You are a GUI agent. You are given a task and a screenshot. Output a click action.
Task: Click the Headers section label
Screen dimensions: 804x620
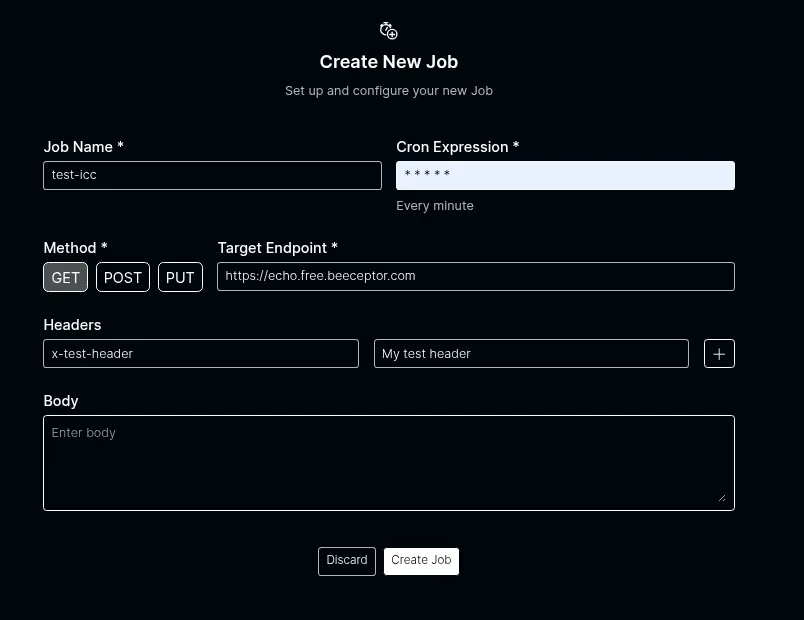pyautogui.click(x=72, y=325)
